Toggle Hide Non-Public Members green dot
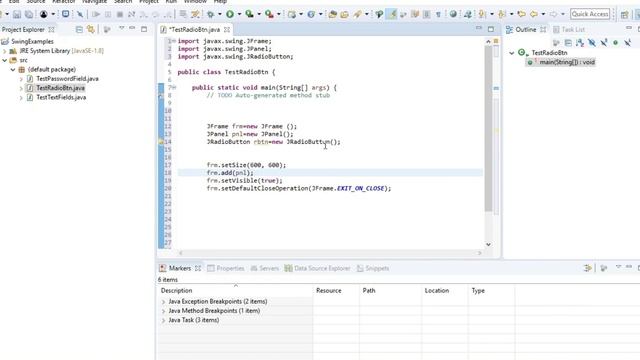The width and height of the screenshot is (640, 360). 616,42
